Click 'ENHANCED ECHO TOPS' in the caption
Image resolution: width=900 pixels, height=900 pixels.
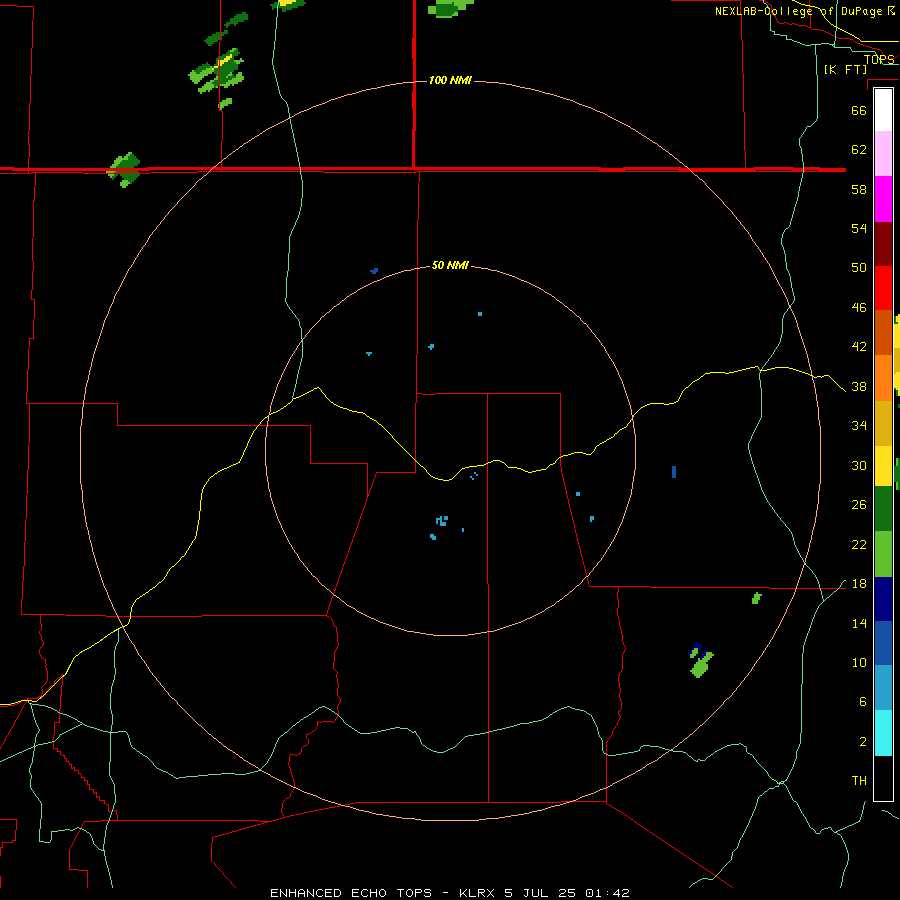point(351,893)
